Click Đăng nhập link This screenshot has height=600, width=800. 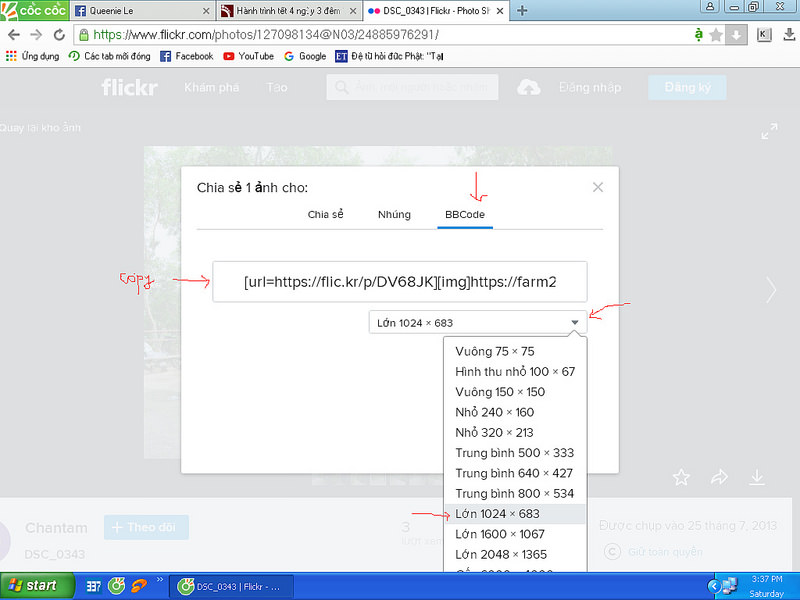click(x=590, y=87)
